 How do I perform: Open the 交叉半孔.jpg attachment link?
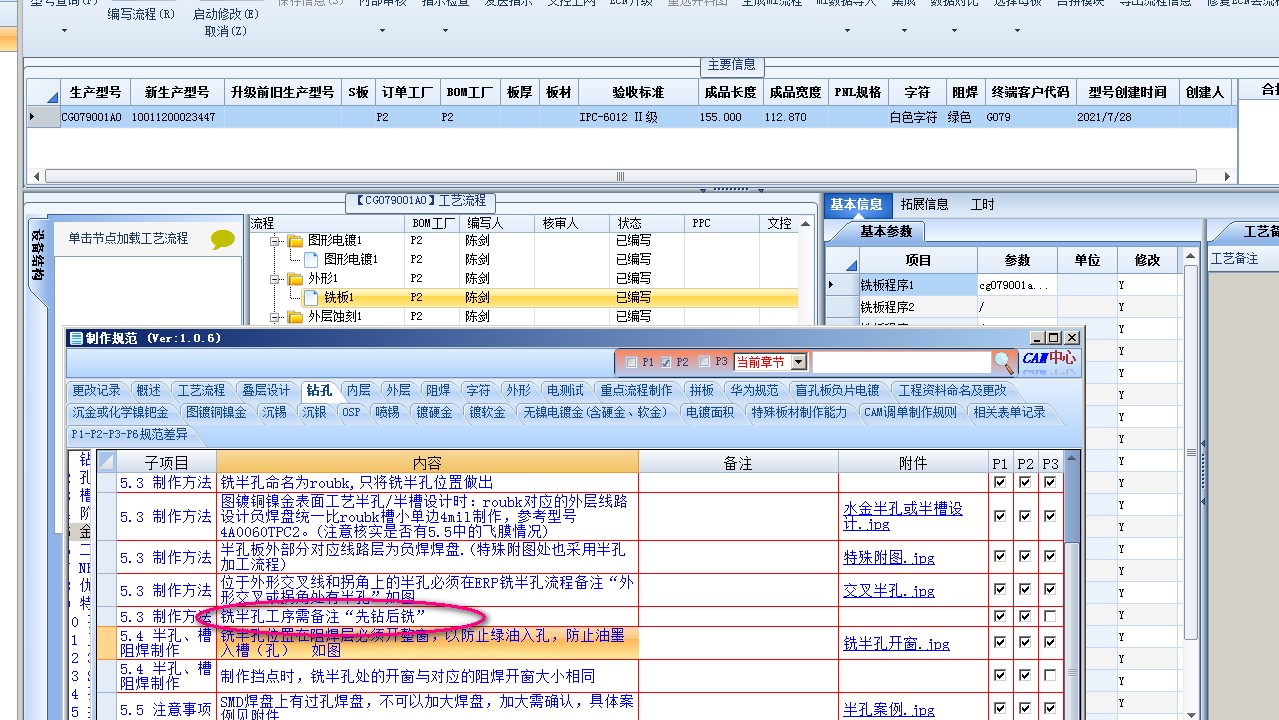(888, 591)
